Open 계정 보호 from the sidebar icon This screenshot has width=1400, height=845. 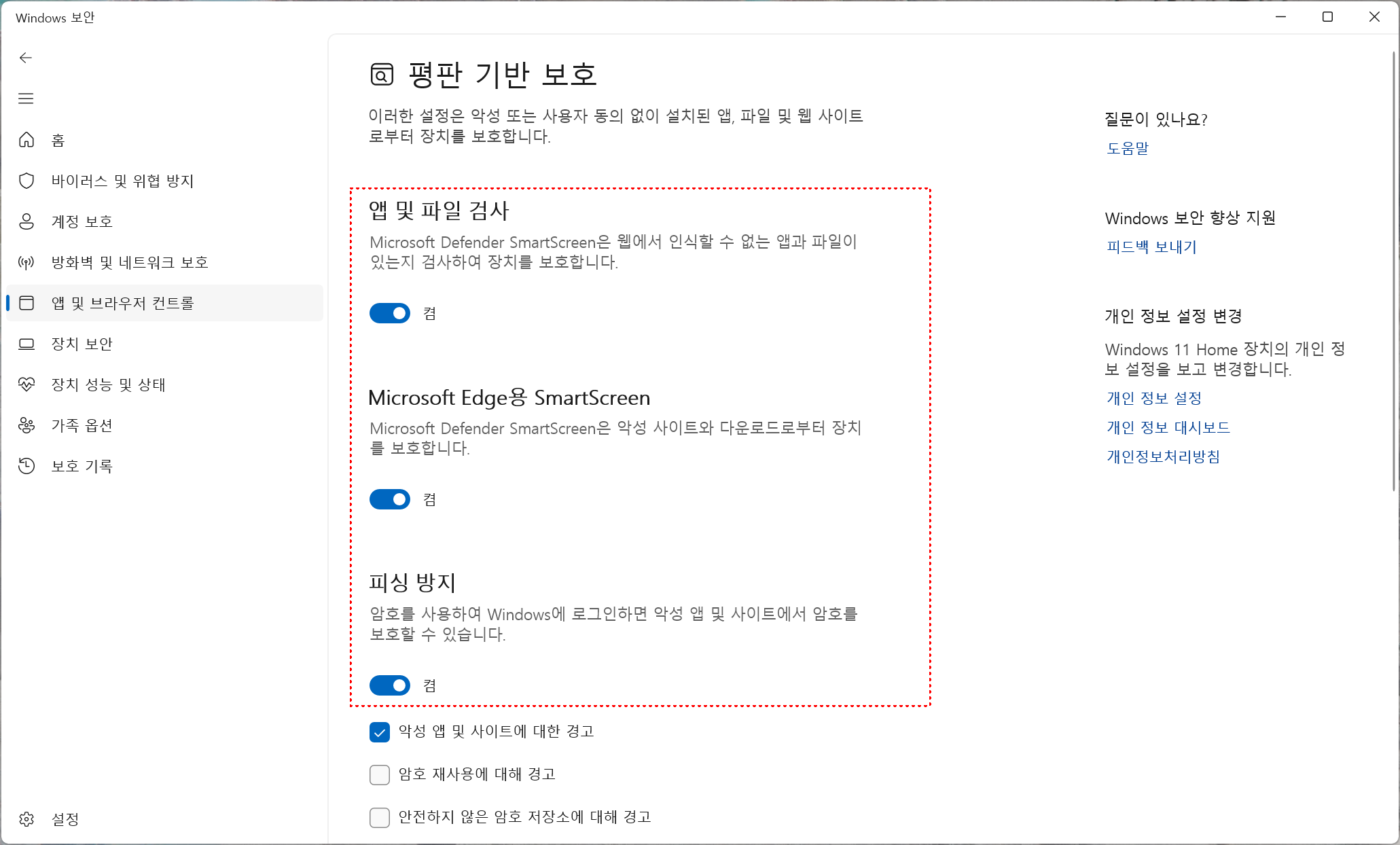(x=26, y=221)
